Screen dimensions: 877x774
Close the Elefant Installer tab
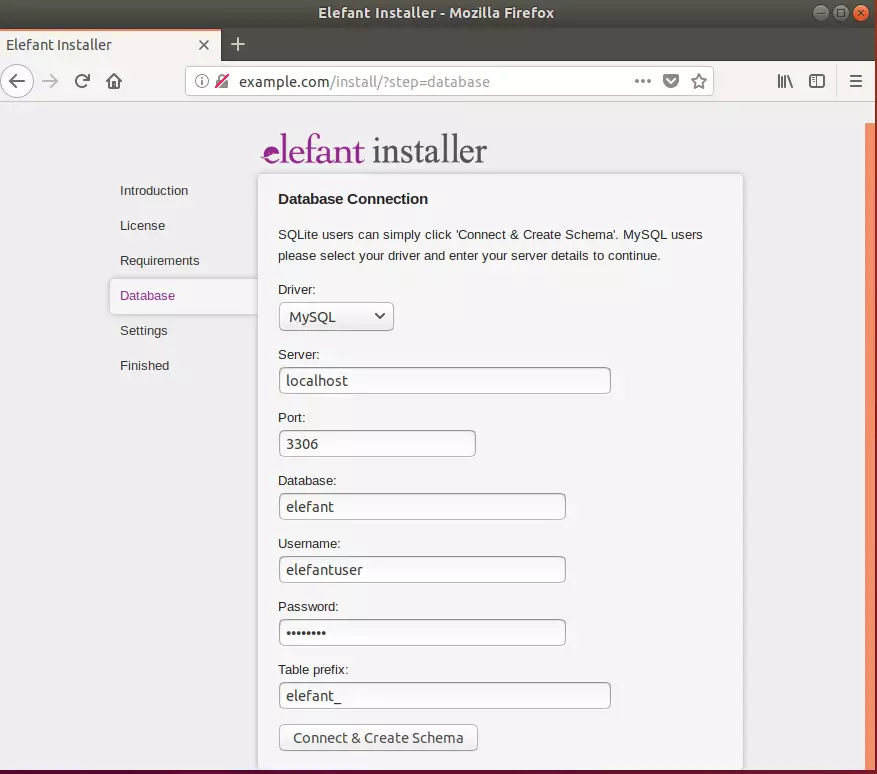pos(204,45)
